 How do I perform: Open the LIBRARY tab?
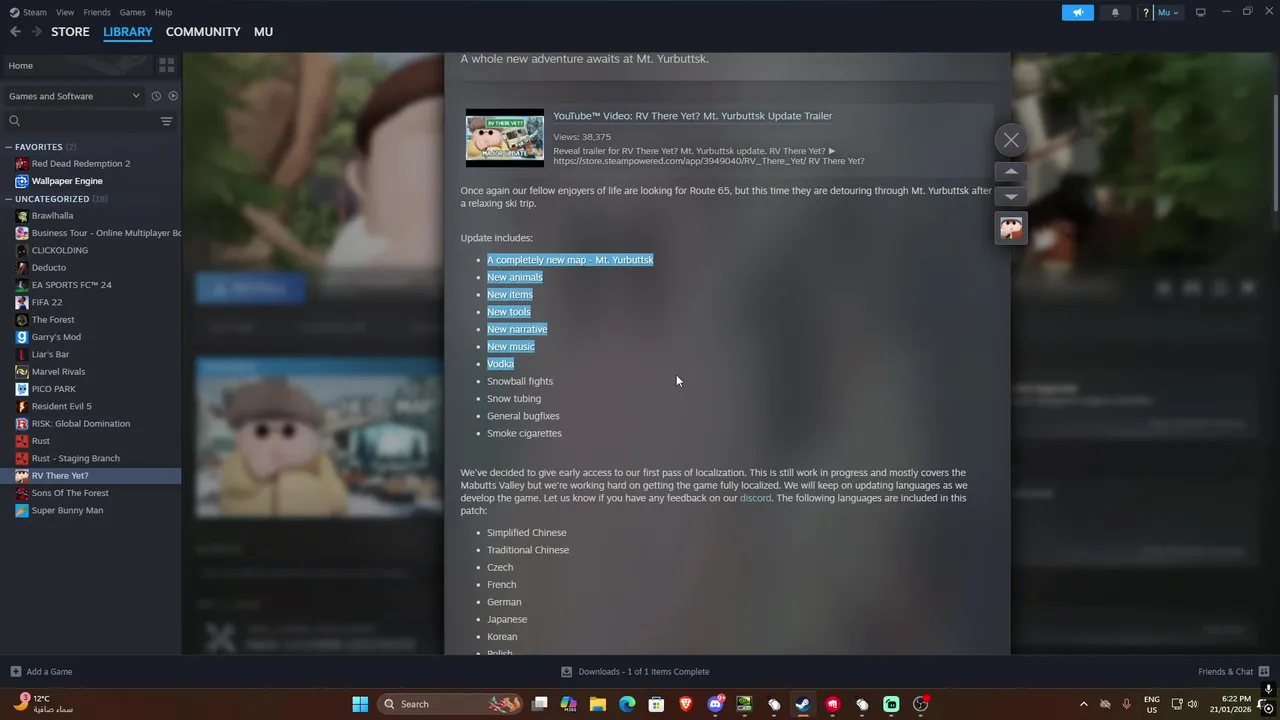[128, 32]
